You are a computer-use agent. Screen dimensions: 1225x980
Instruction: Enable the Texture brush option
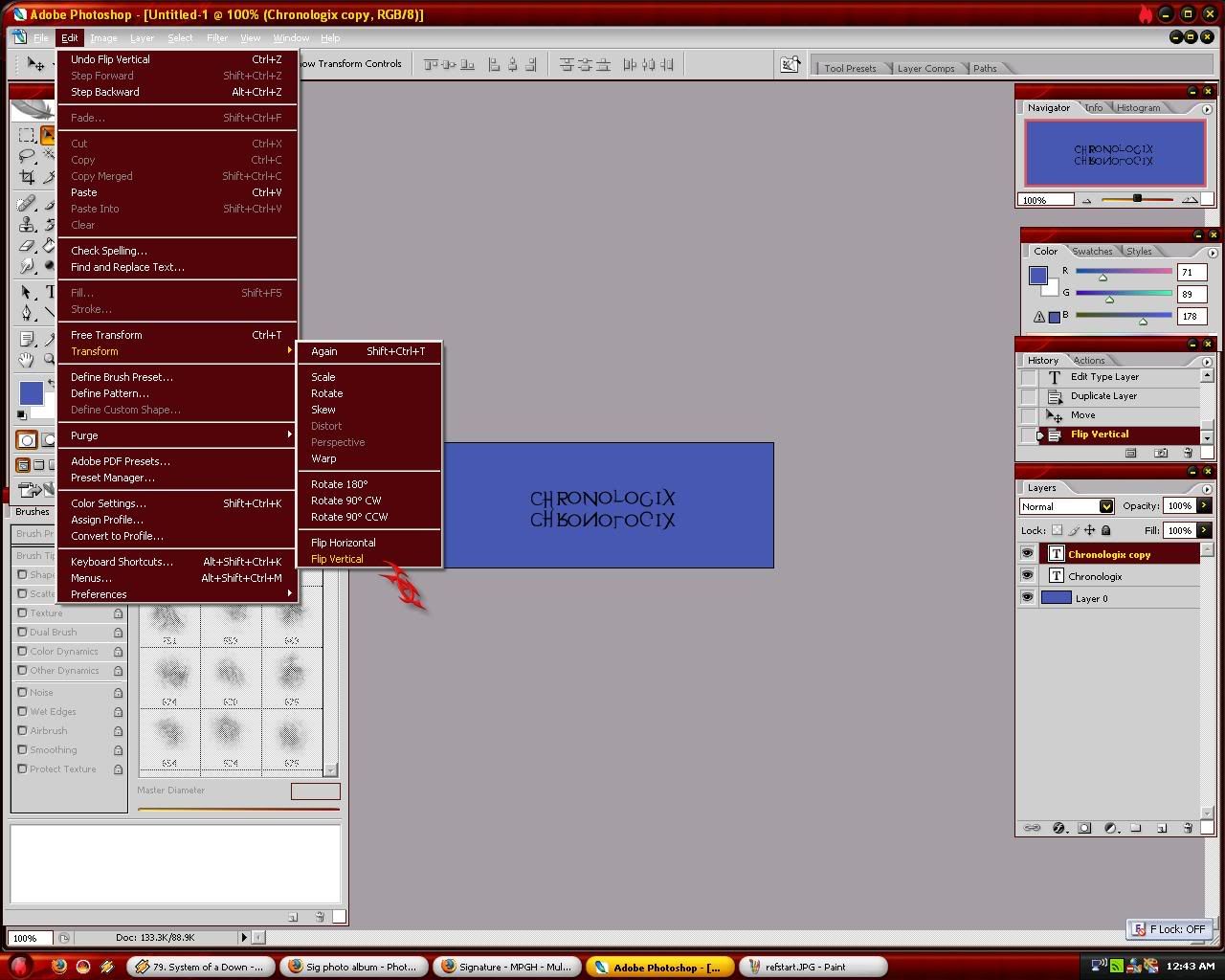tap(22, 613)
